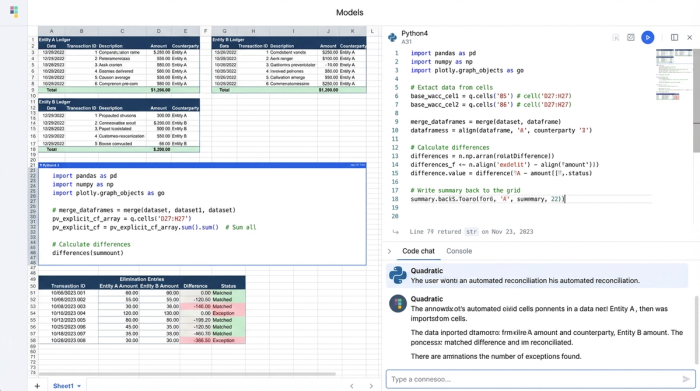This screenshot has height=391, width=700.
Task: Click the '# Write summary back to the grid' comment
Action: [x=465, y=190]
